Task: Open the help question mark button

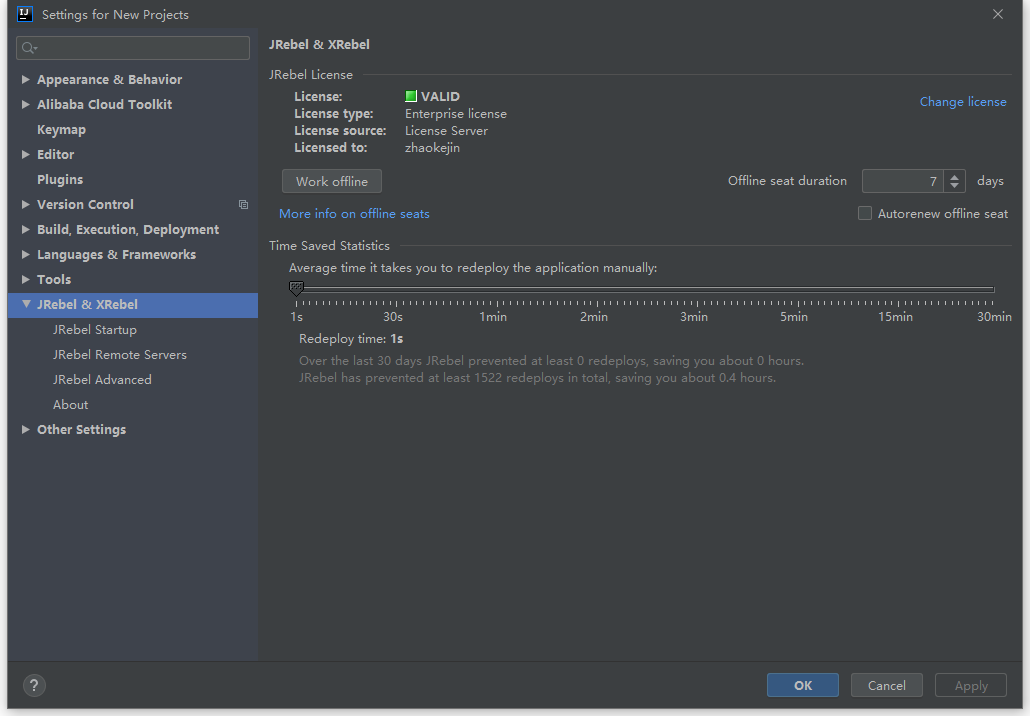Action: click(34, 685)
